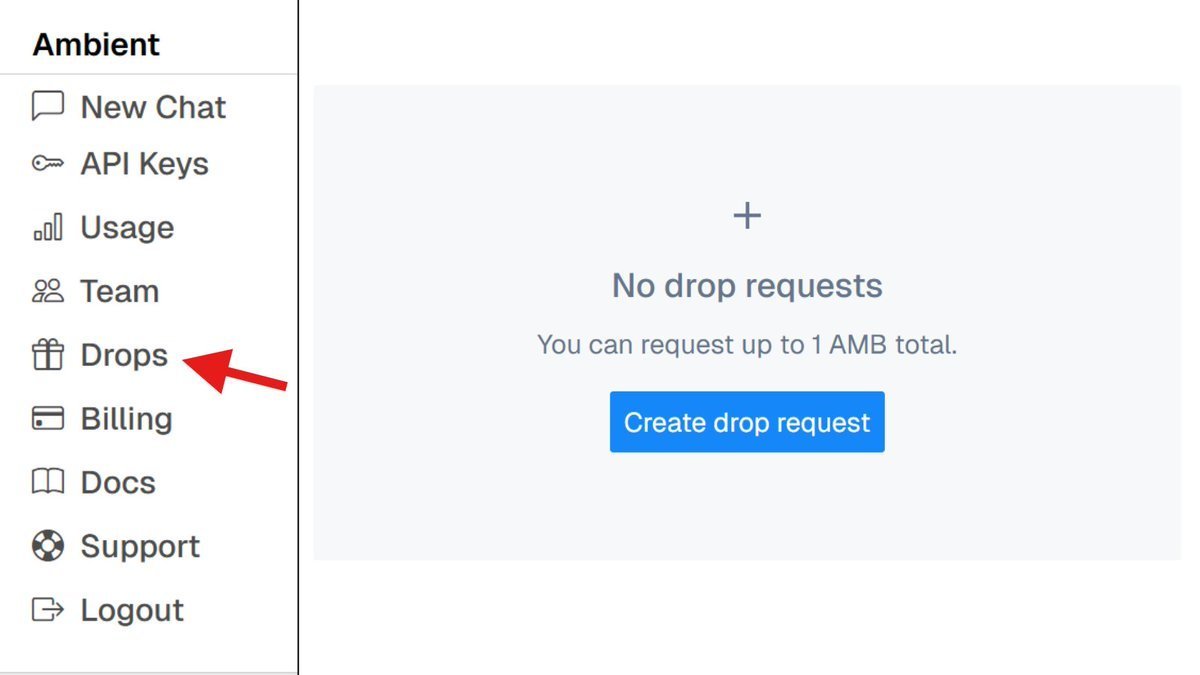The image size is (1200, 675).
Task: Click the Logout exit arrow icon
Action: pyautogui.click(x=48, y=610)
